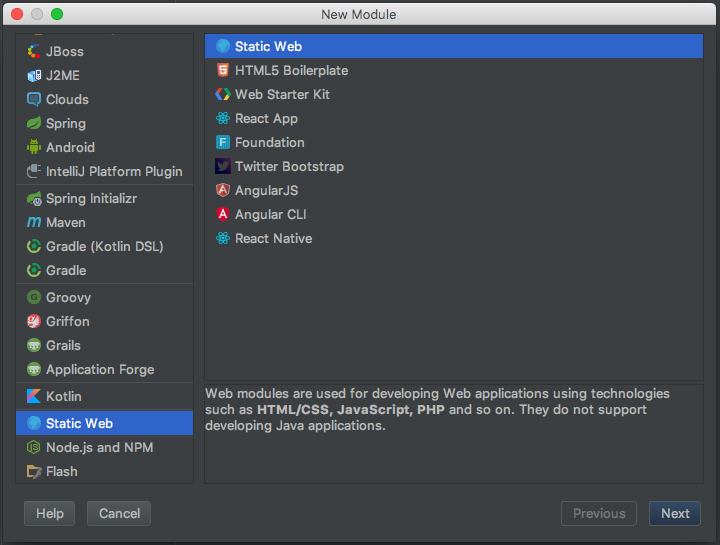Select the Clouds speech-bubble icon

34,99
